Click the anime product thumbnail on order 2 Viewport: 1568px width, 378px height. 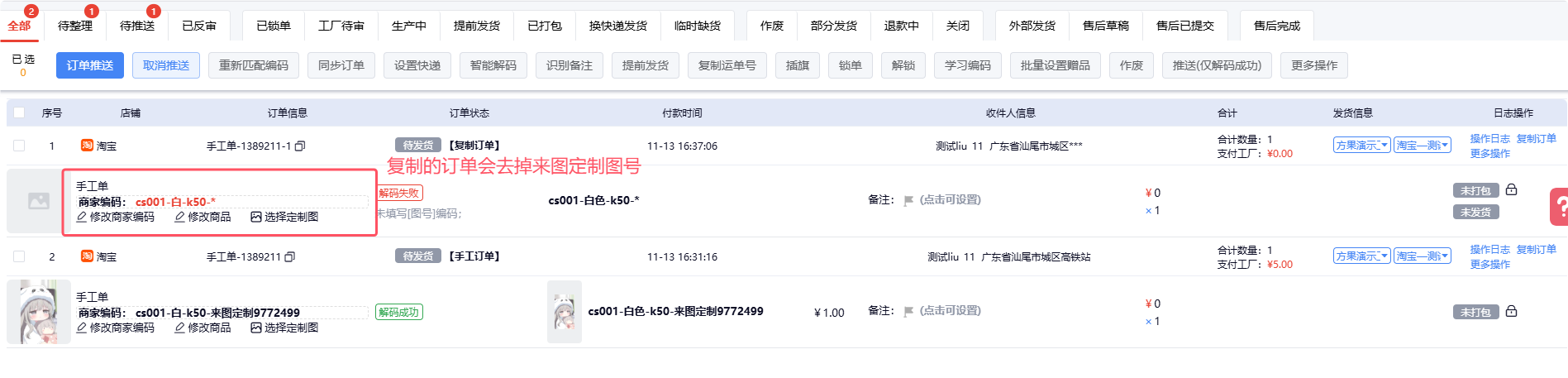tap(39, 311)
